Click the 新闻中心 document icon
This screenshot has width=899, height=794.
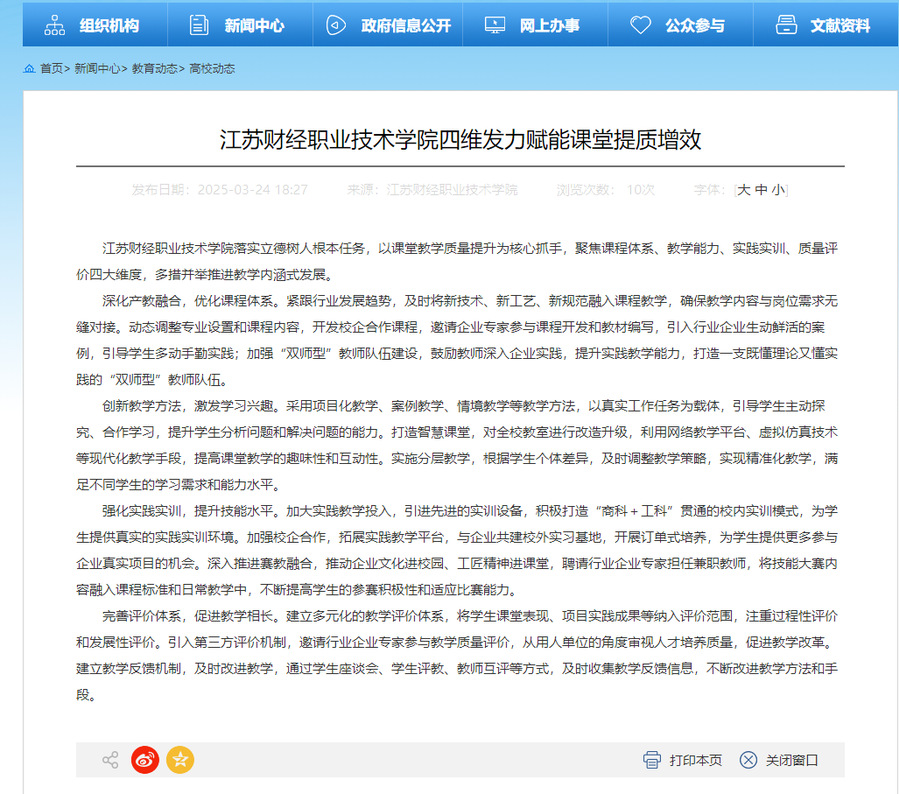pyautogui.click(x=199, y=25)
